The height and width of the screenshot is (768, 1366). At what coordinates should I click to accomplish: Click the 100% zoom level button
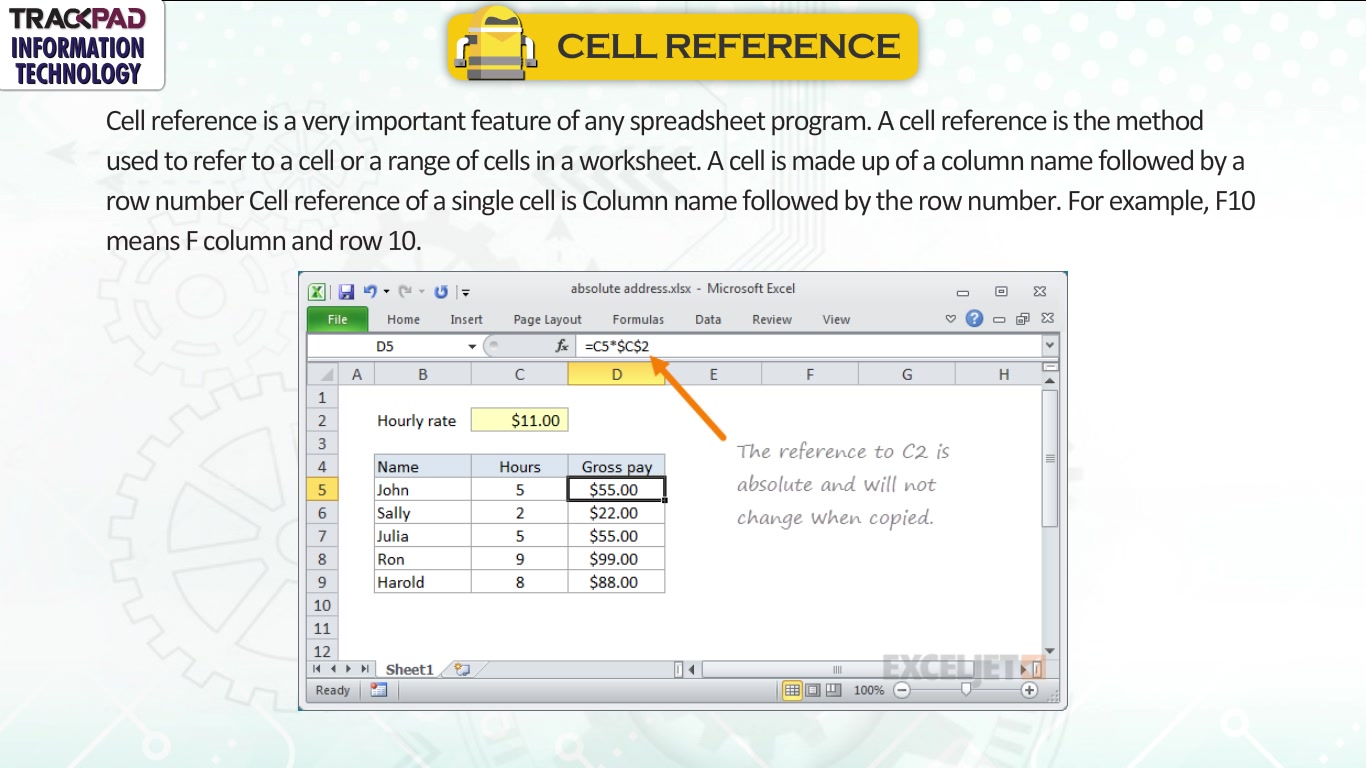(x=869, y=690)
